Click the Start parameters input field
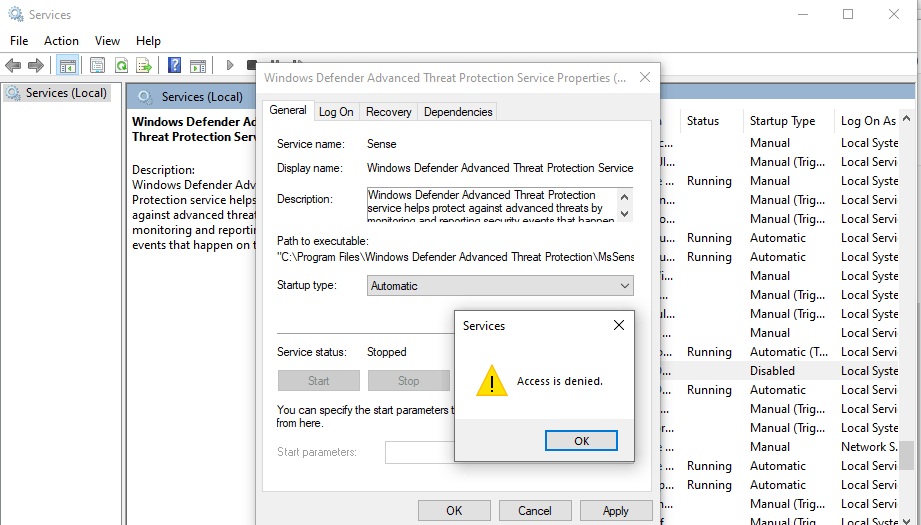This screenshot has height=525, width=921. (x=420, y=452)
